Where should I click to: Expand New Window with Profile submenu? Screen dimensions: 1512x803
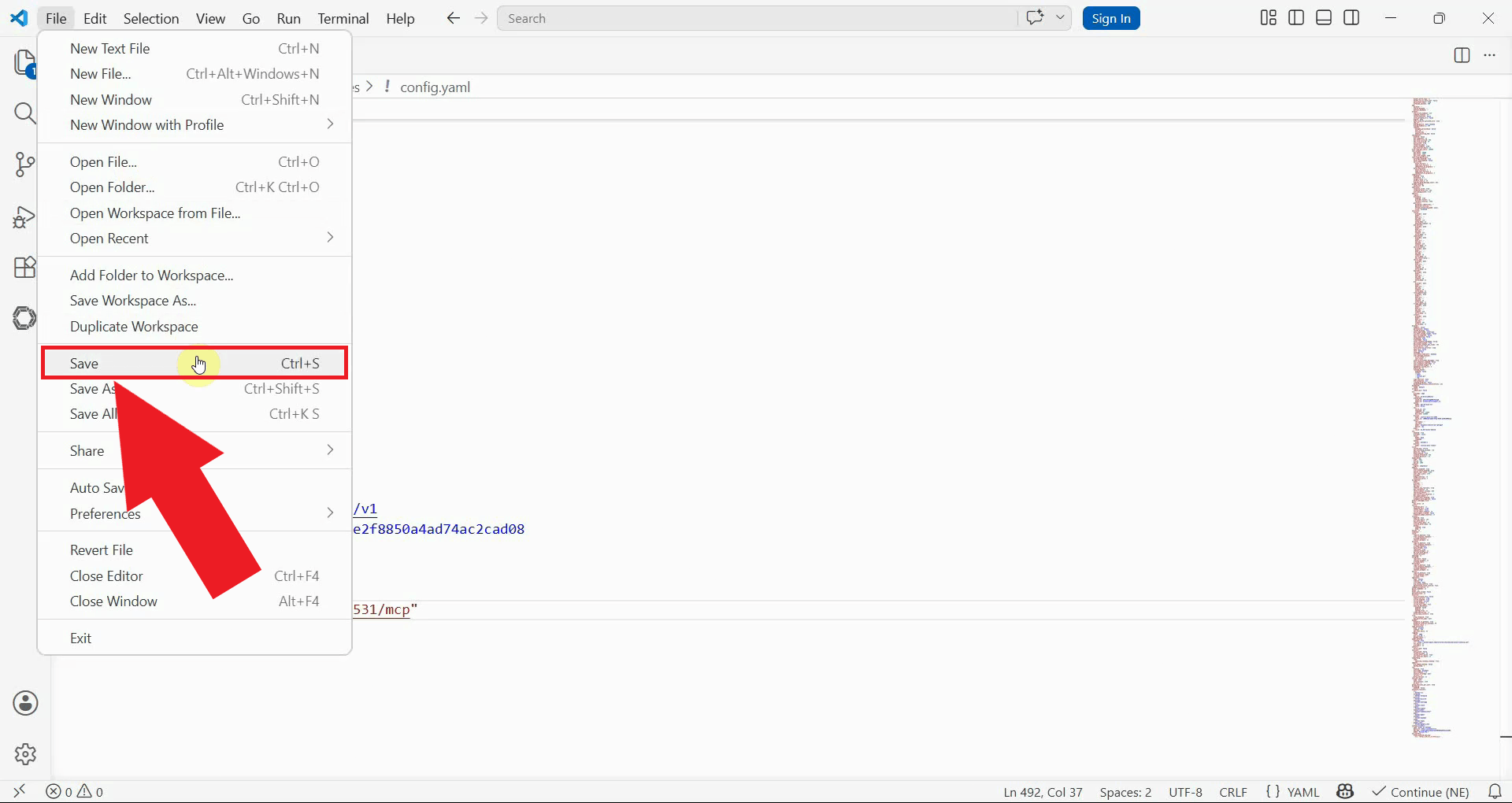click(x=195, y=124)
